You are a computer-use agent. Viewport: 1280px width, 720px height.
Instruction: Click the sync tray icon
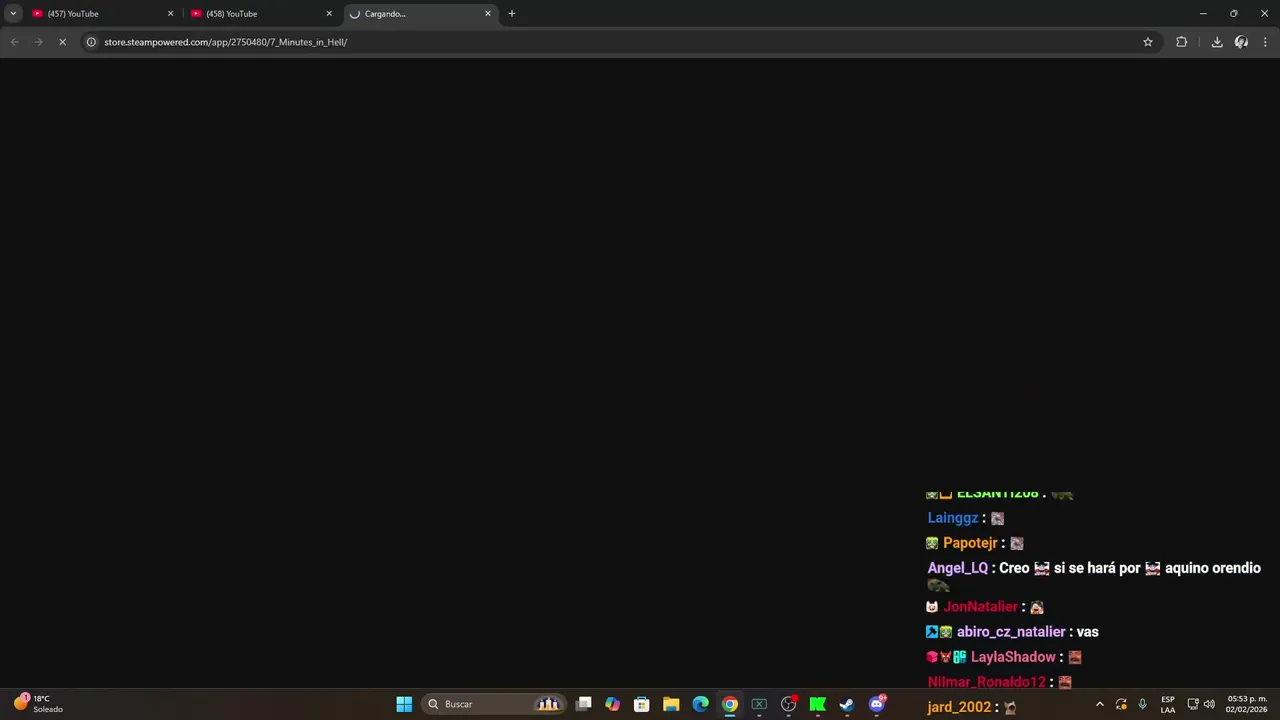1121,704
